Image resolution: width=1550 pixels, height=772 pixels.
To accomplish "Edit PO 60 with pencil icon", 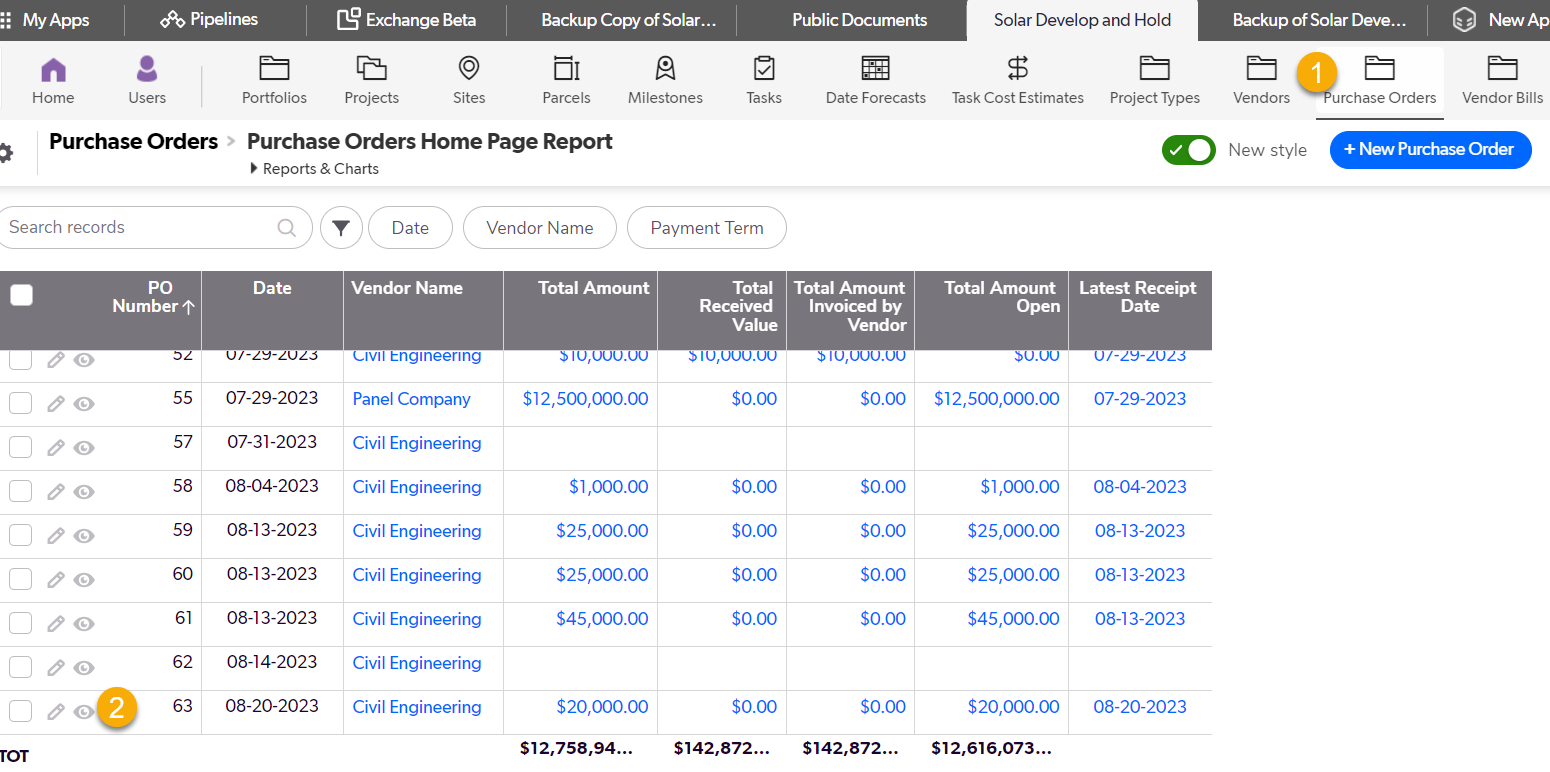I will coord(56,579).
